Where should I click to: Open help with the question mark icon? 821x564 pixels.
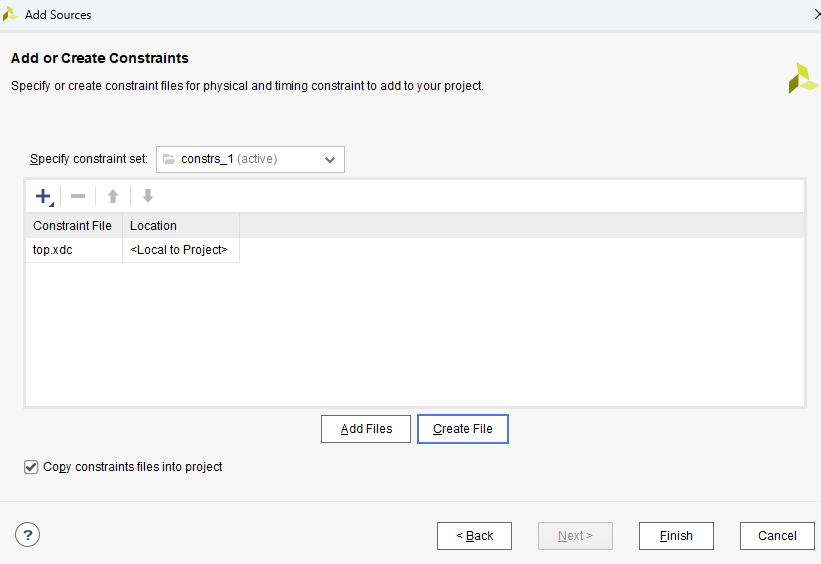click(x=28, y=535)
